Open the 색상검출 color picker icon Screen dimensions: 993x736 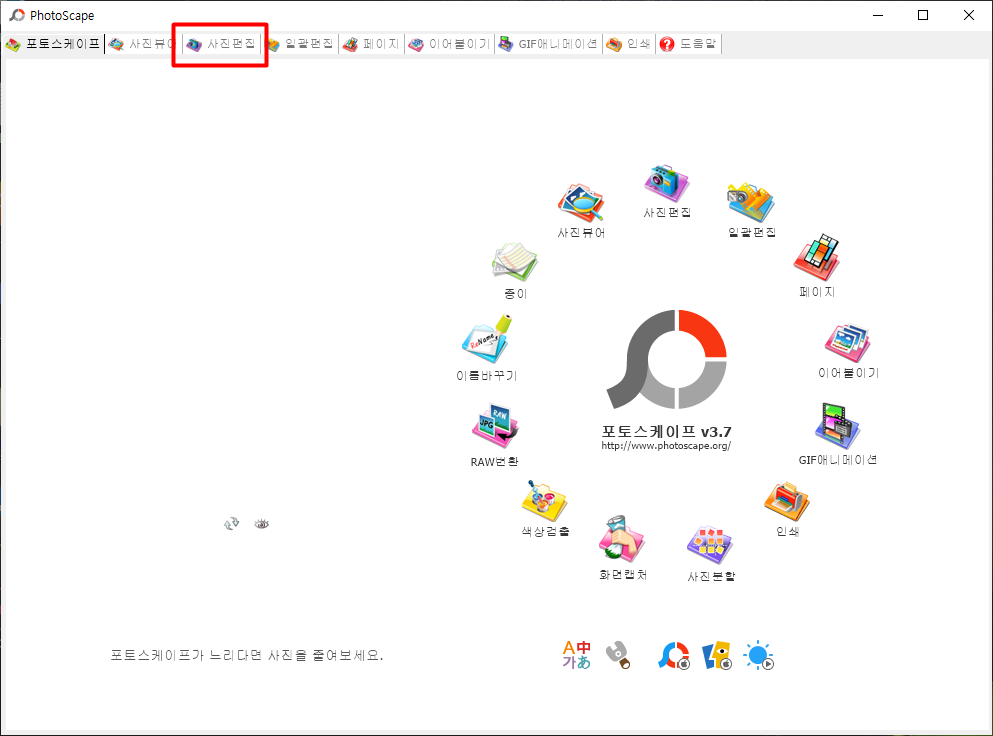tap(545, 500)
